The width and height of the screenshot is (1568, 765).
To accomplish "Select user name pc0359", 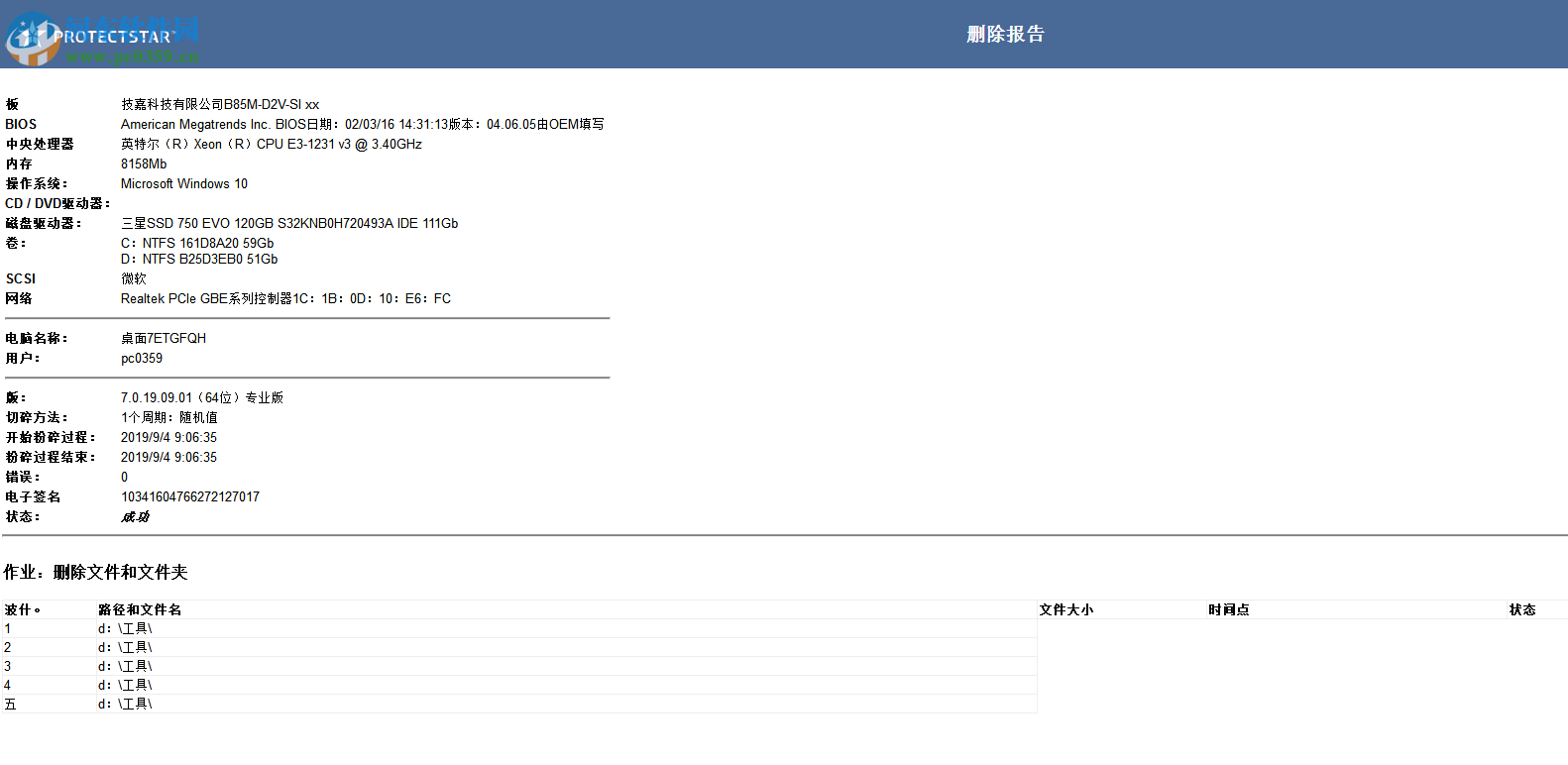I will point(142,358).
